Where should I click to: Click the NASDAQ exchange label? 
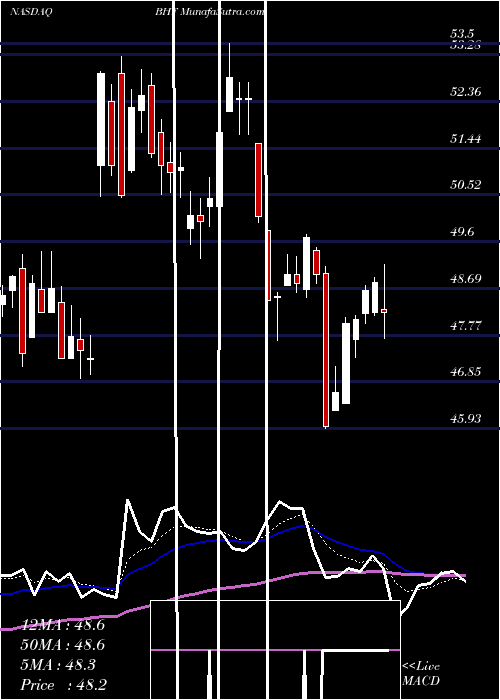click(x=31, y=12)
